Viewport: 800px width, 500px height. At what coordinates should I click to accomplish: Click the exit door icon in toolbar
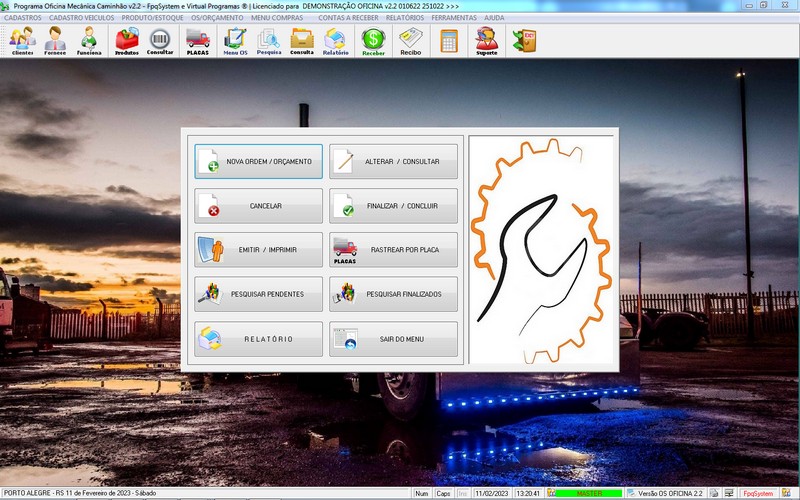pyautogui.click(x=525, y=41)
